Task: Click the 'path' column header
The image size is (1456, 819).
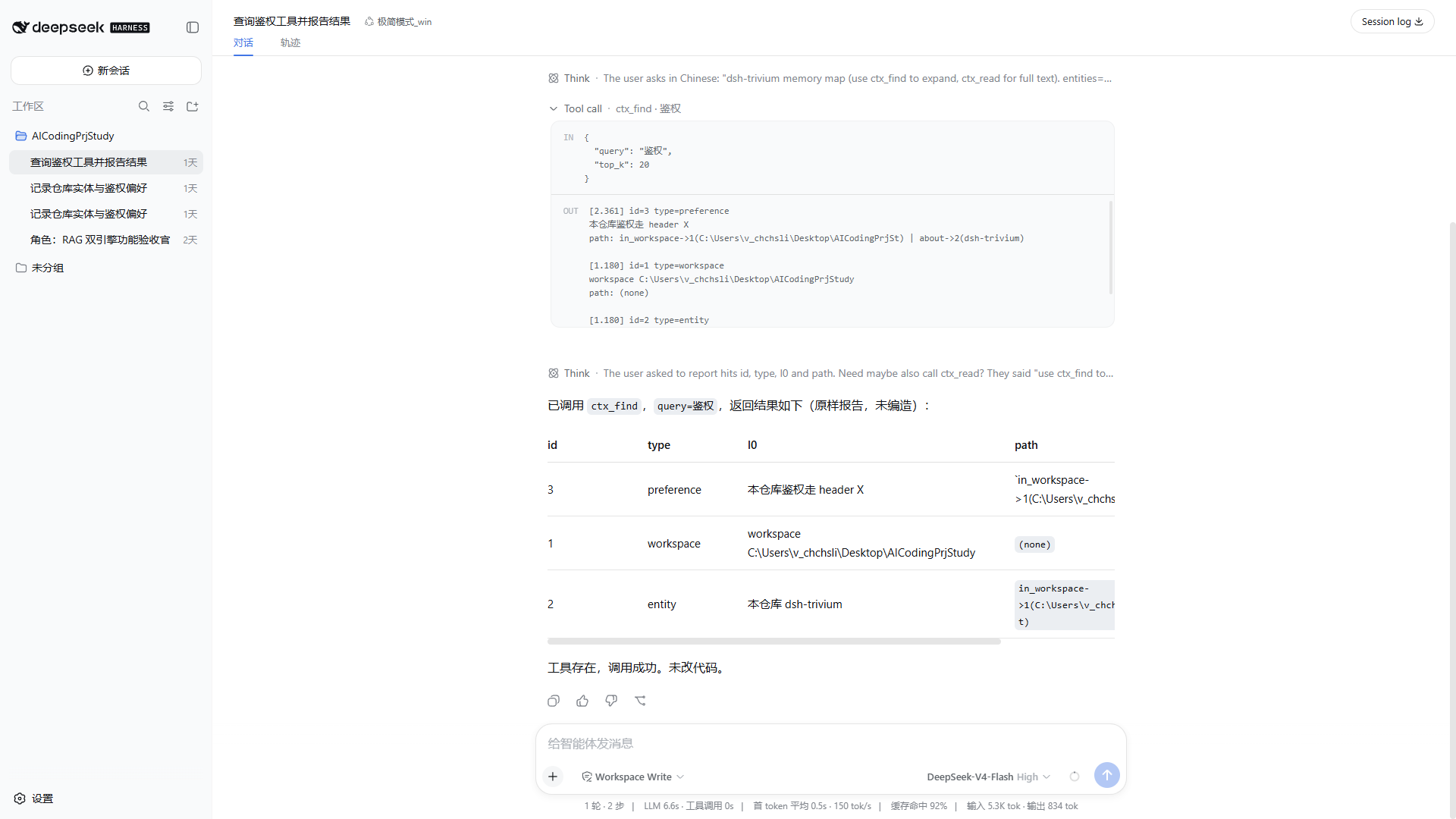Action: click(1026, 445)
